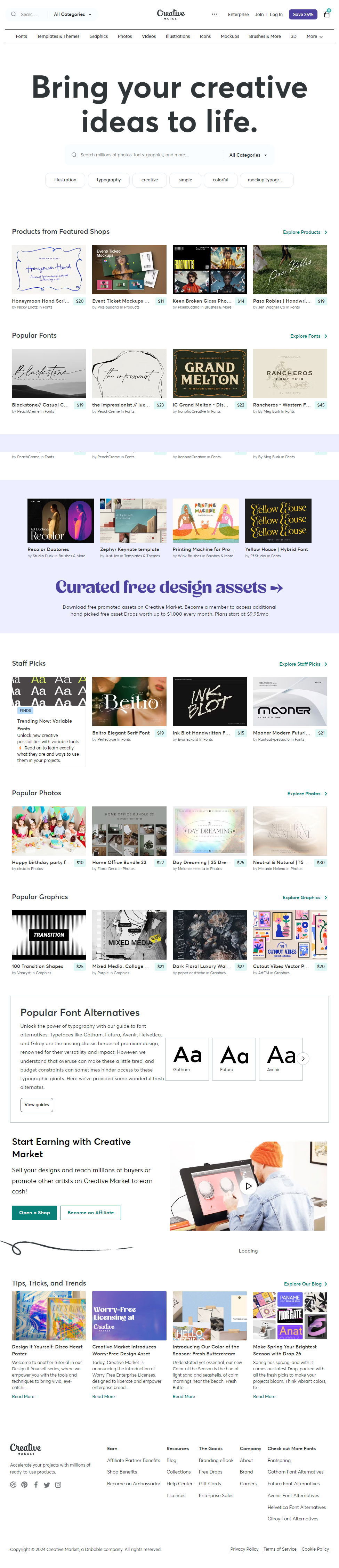The width and height of the screenshot is (339, 1568).
Task: Click the Save 25% button
Action: point(303,14)
